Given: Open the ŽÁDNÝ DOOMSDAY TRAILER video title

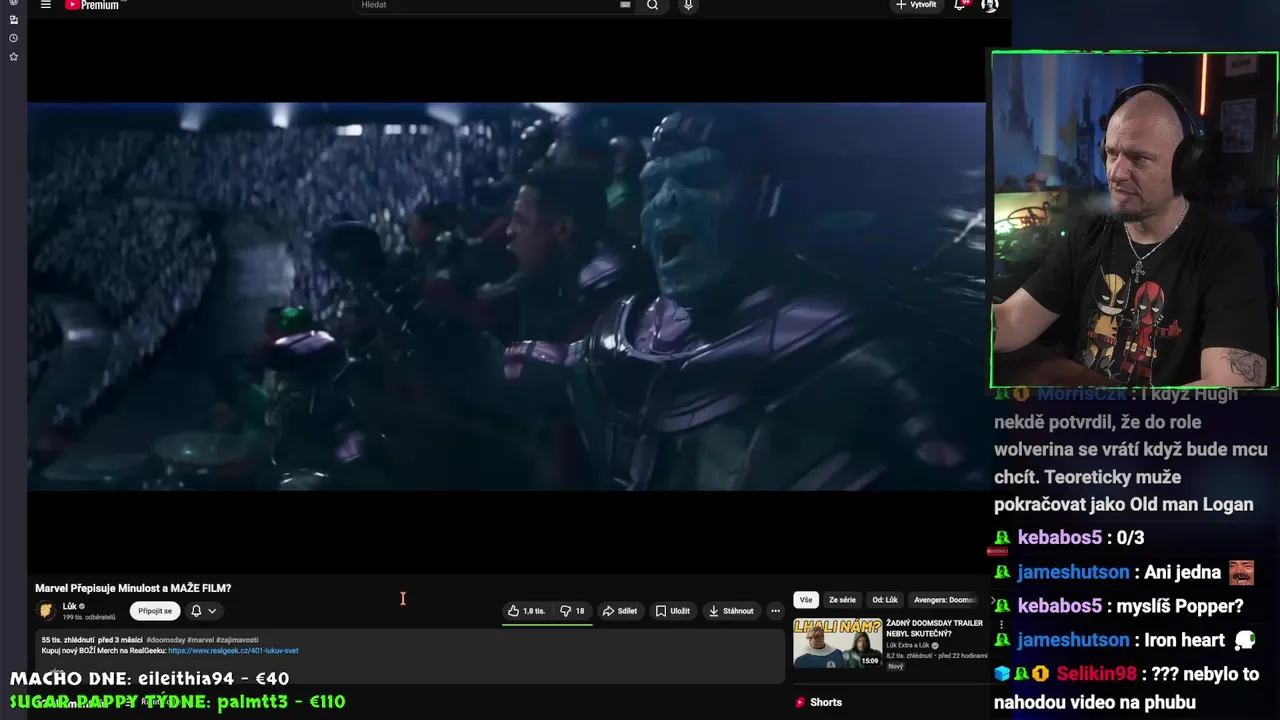Looking at the screenshot, I should coord(934,628).
